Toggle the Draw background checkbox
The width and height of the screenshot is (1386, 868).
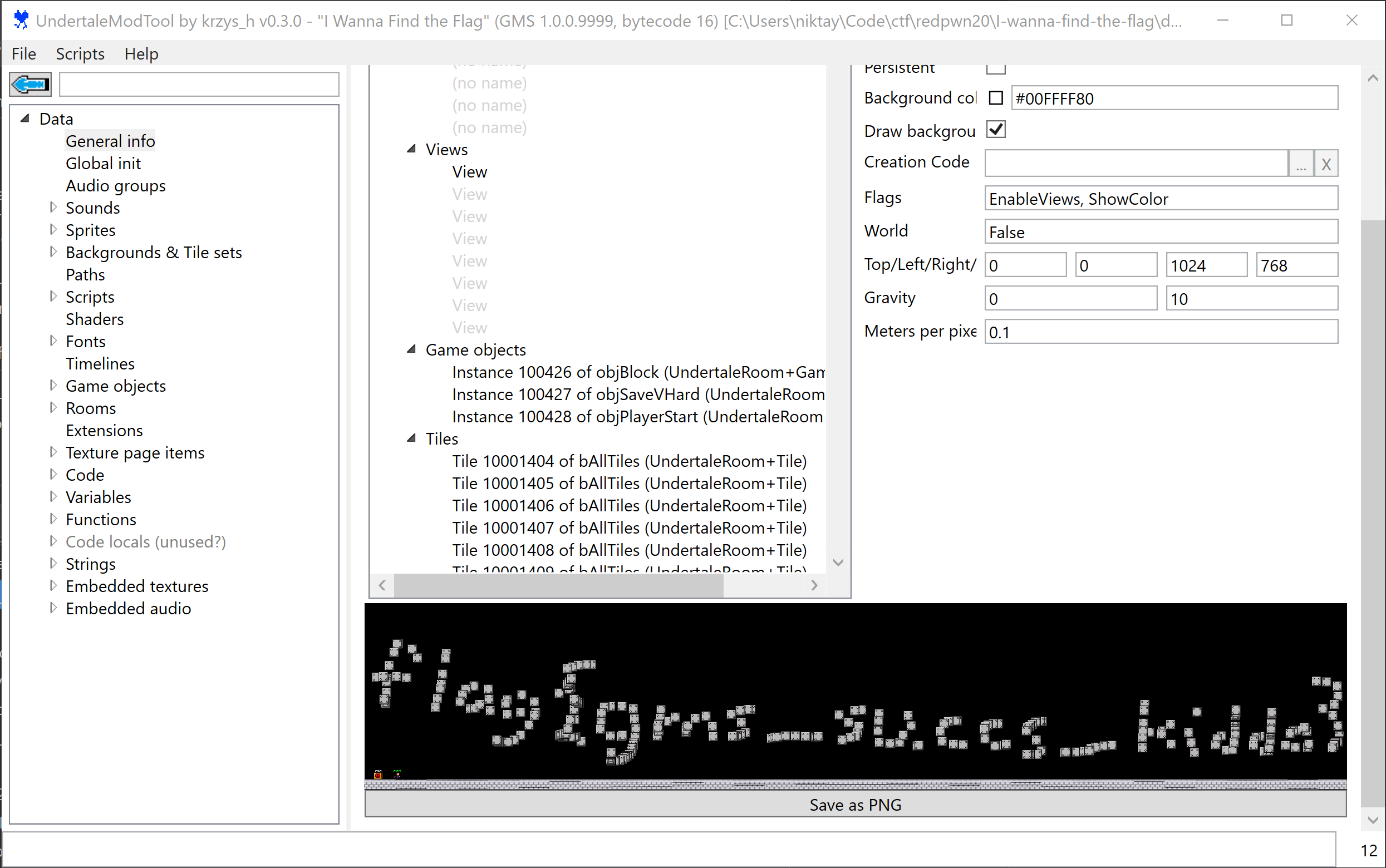pyautogui.click(x=996, y=130)
